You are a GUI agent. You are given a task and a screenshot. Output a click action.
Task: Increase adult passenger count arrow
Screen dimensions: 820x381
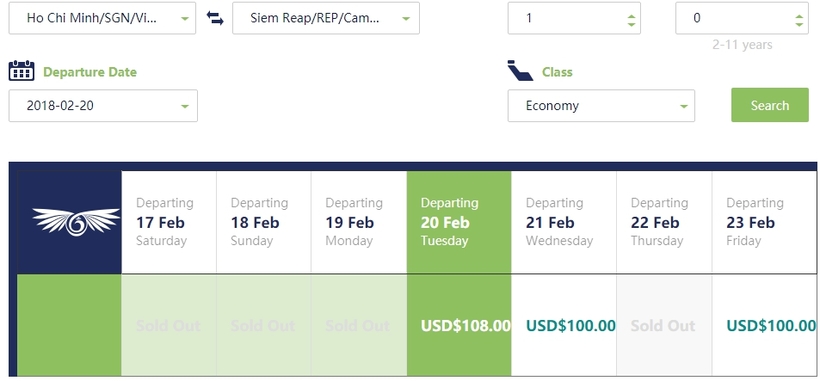(x=631, y=14)
